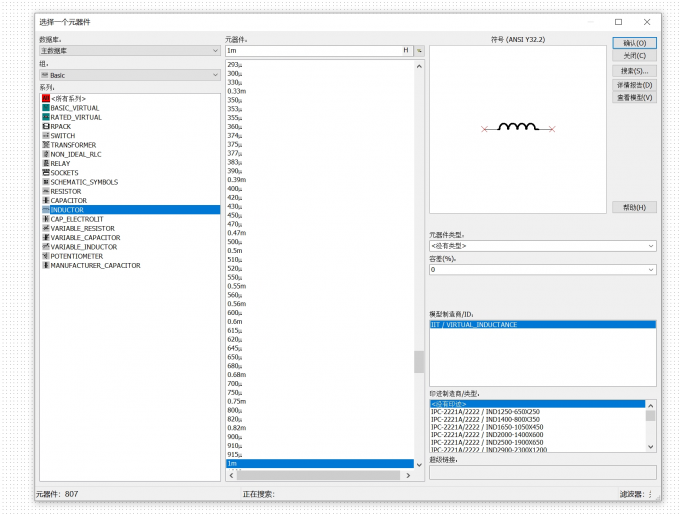
Task: Open the search (S) dialog button
Action: point(634,71)
